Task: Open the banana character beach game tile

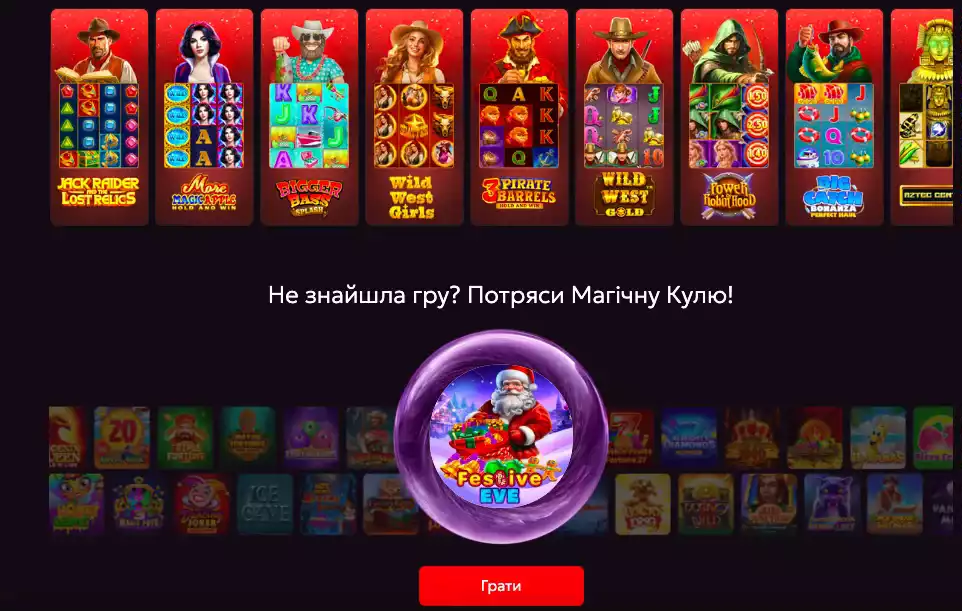Action: [878, 437]
